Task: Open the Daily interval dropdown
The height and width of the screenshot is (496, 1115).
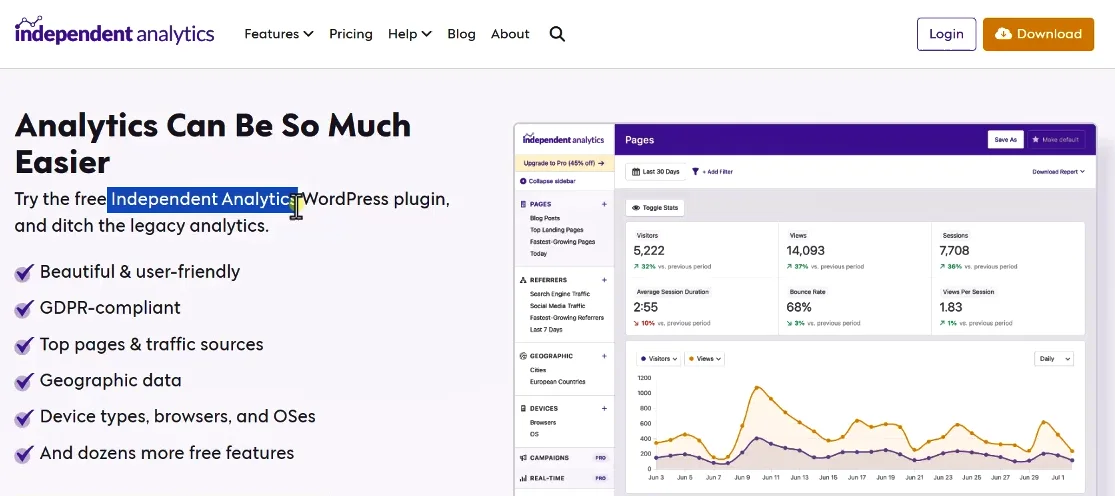Action: [x=1054, y=359]
